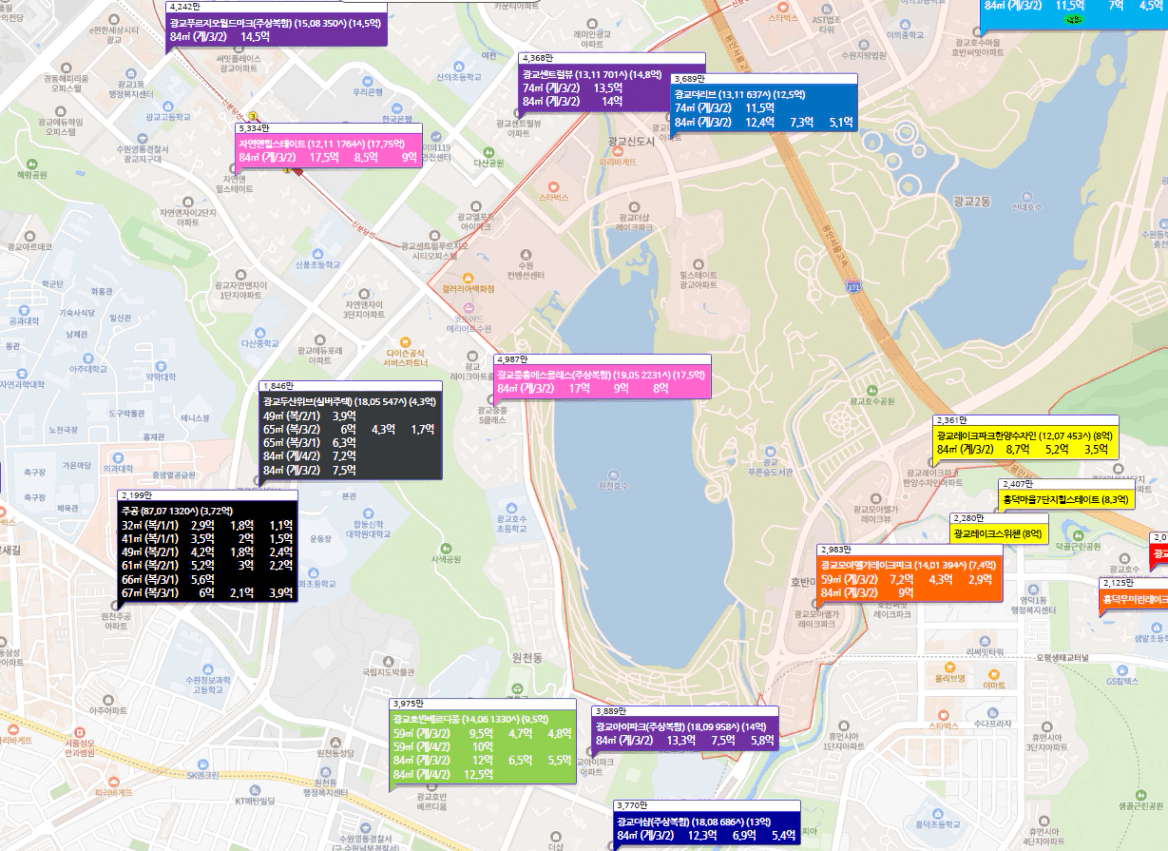Open the 광교중흥에스클래스 apartment price label
The height and width of the screenshot is (851, 1168).
[x=601, y=380]
